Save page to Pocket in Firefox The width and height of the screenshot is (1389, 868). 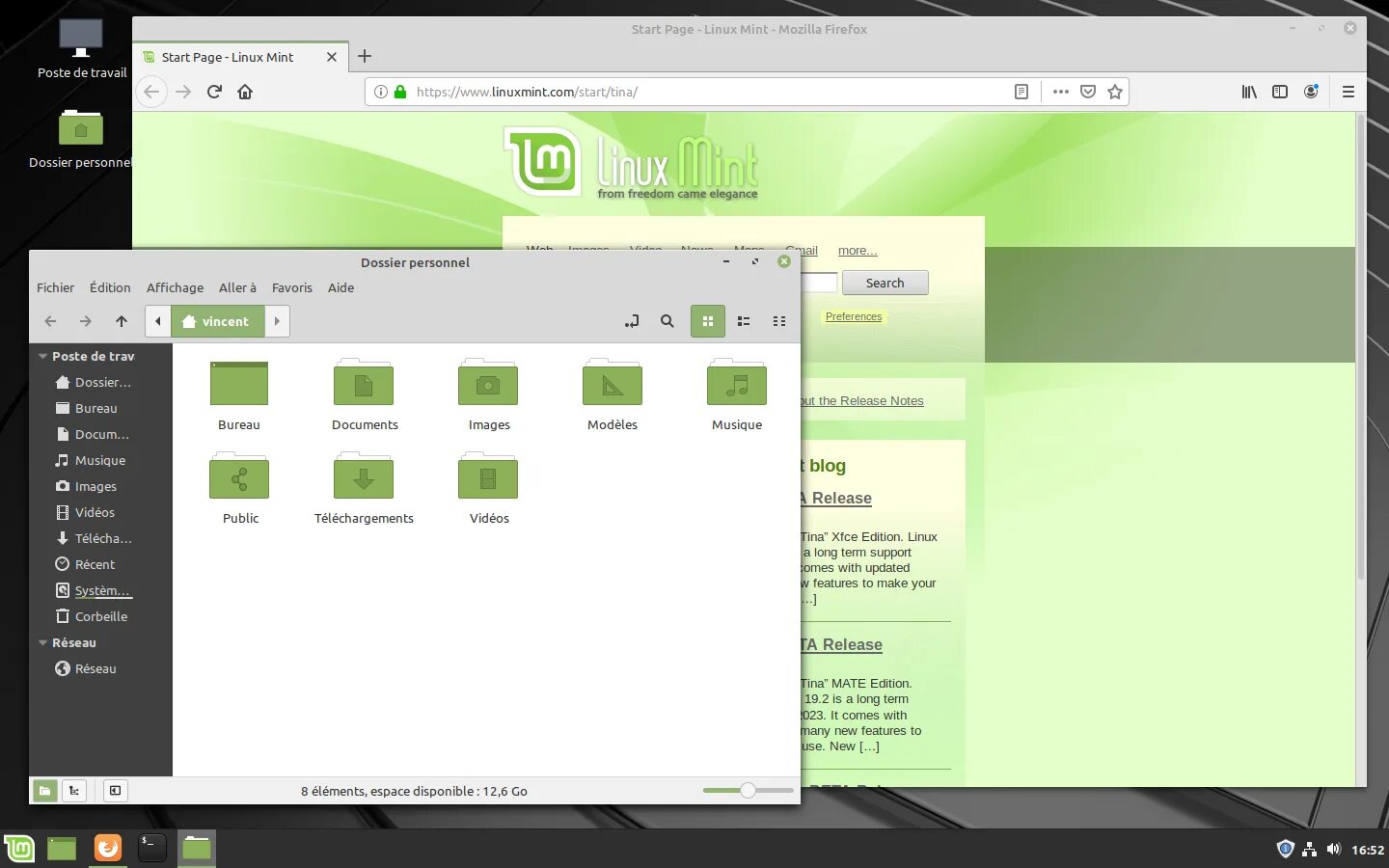tap(1088, 92)
